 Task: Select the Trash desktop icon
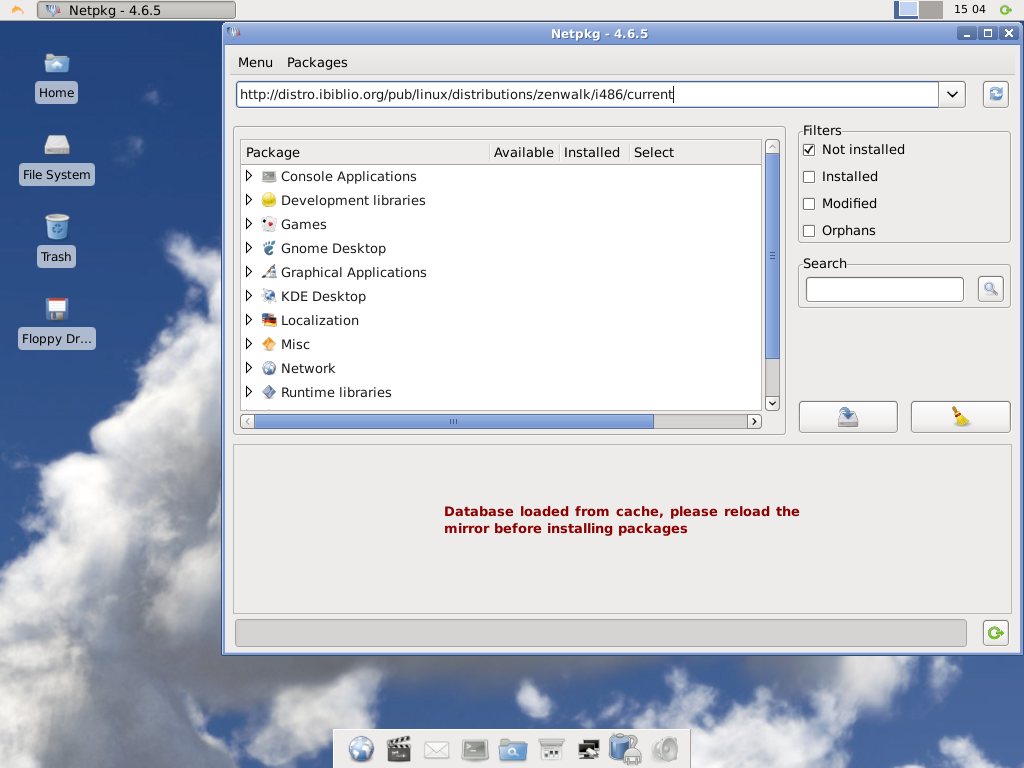click(57, 227)
